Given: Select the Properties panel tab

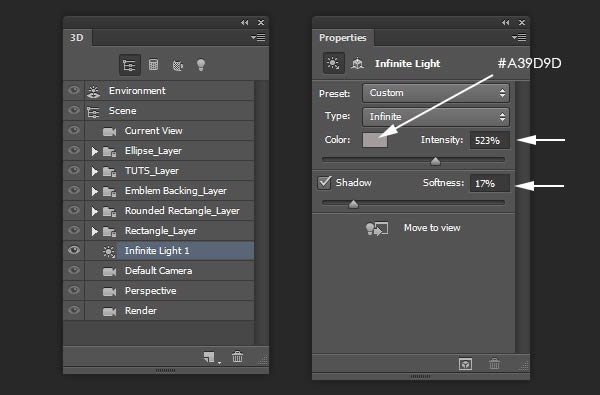Looking at the screenshot, I should coord(343,38).
